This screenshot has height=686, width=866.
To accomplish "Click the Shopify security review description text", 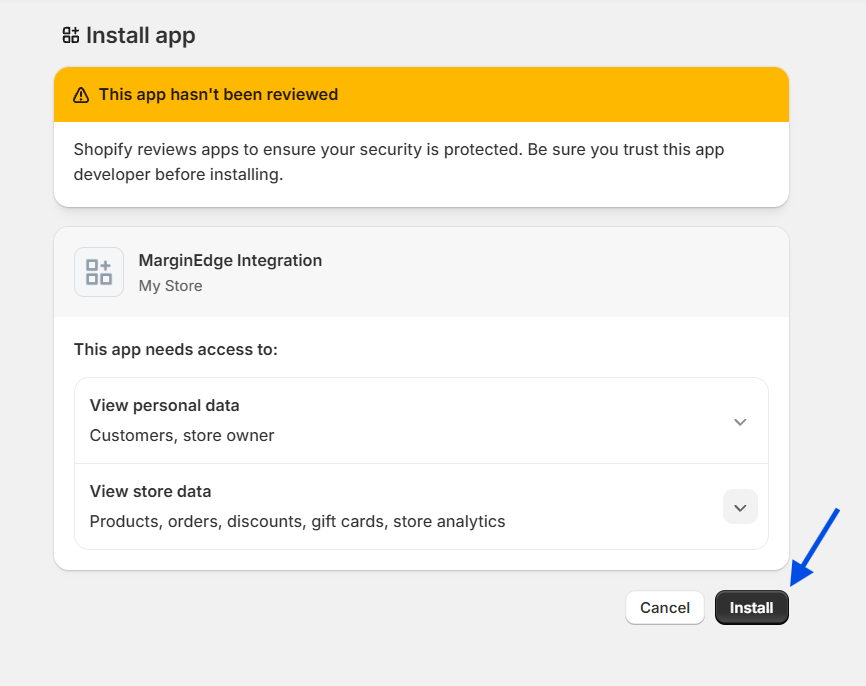I will [x=398, y=162].
